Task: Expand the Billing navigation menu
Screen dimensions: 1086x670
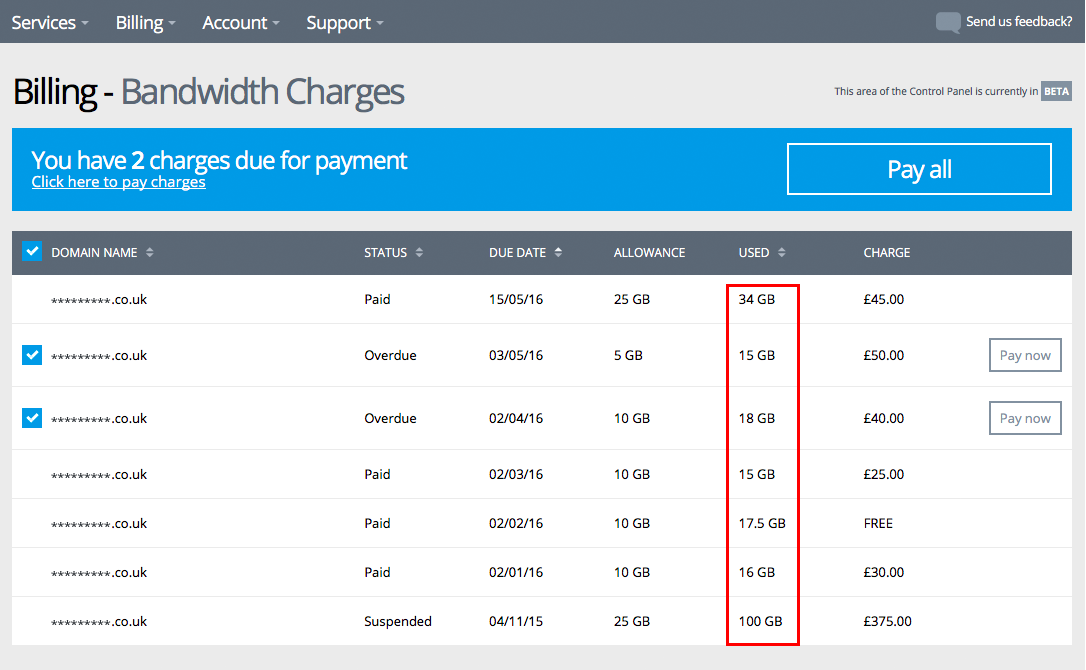Action: (145, 22)
